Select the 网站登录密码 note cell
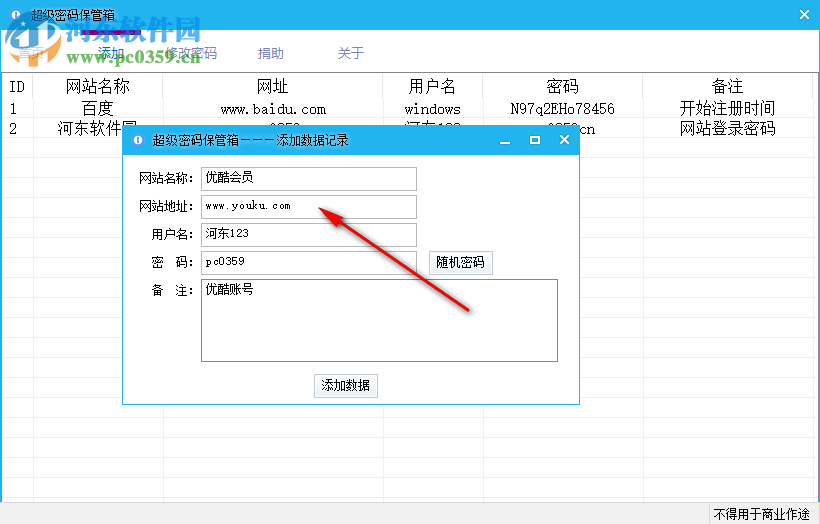Screen dimensions: 820x524 (727, 128)
